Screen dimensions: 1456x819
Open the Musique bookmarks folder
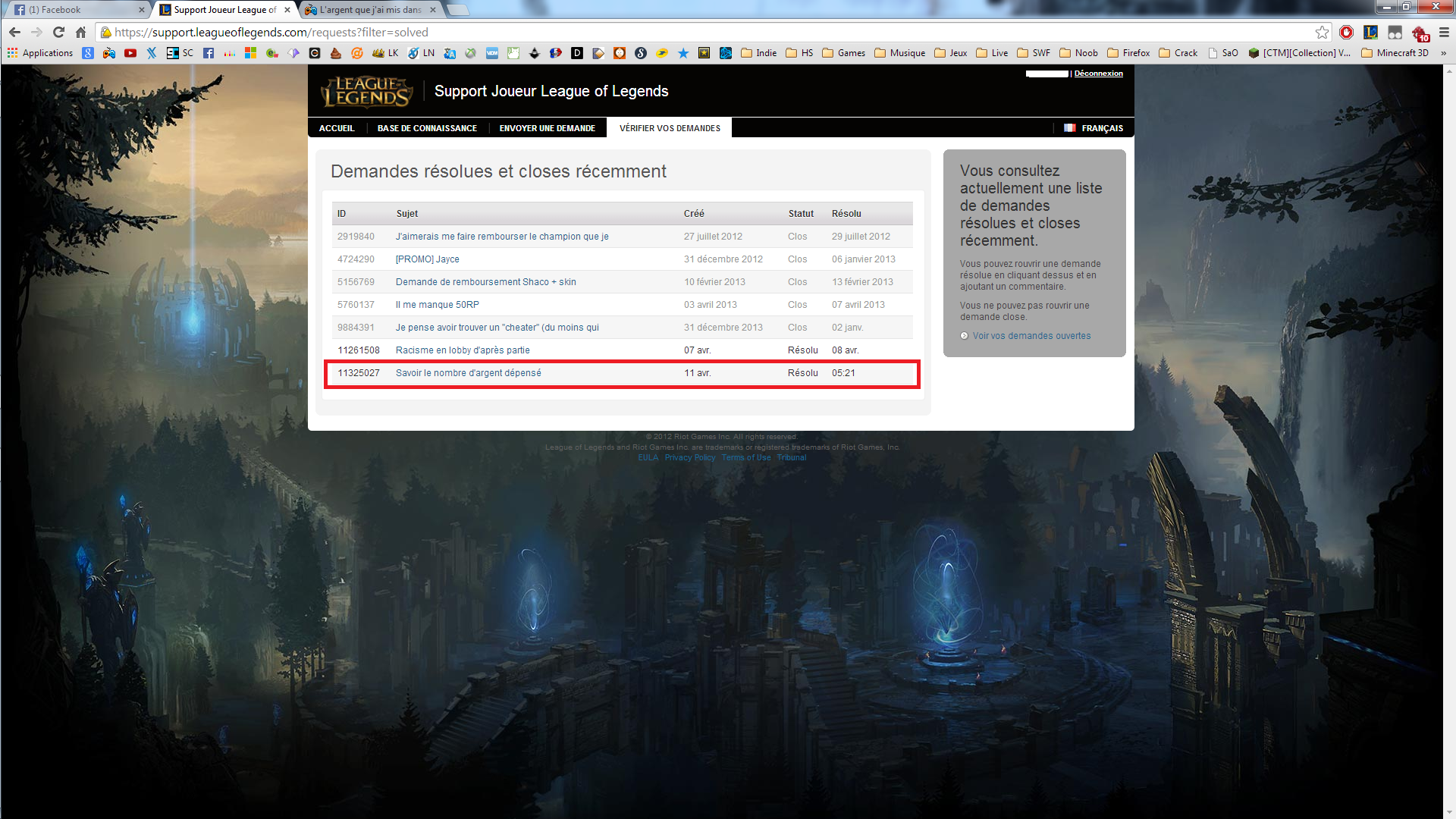[899, 53]
